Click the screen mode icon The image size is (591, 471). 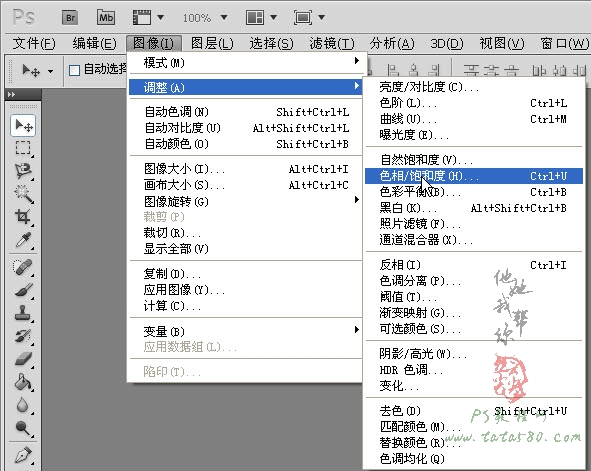(303, 18)
